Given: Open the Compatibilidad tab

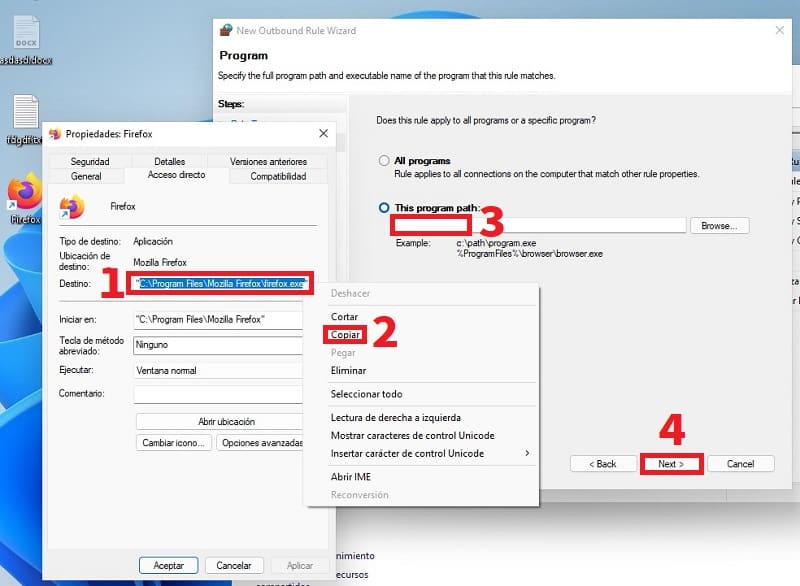Looking at the screenshot, I should pos(278,176).
